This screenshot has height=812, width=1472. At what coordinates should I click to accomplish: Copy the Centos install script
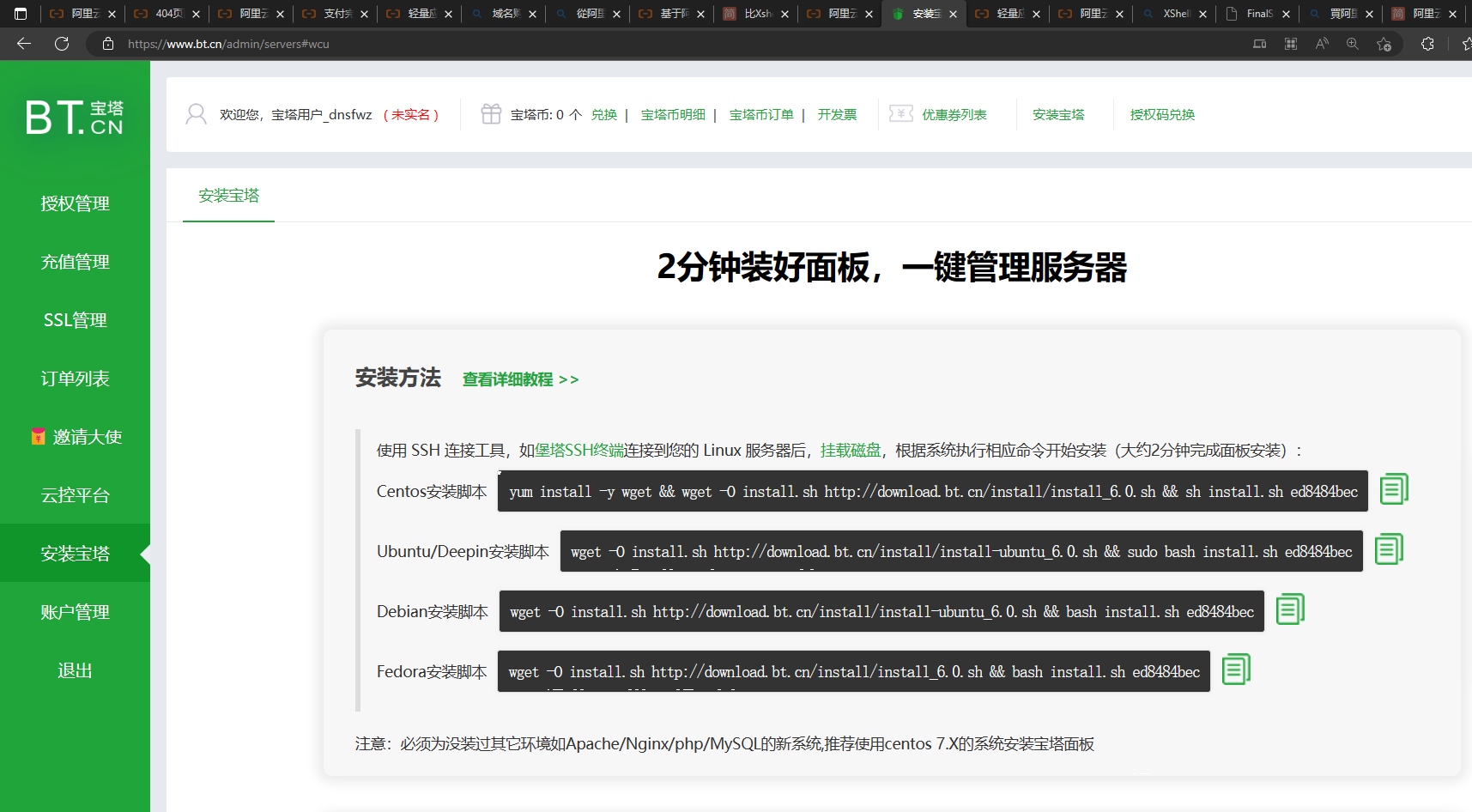click(x=1394, y=489)
